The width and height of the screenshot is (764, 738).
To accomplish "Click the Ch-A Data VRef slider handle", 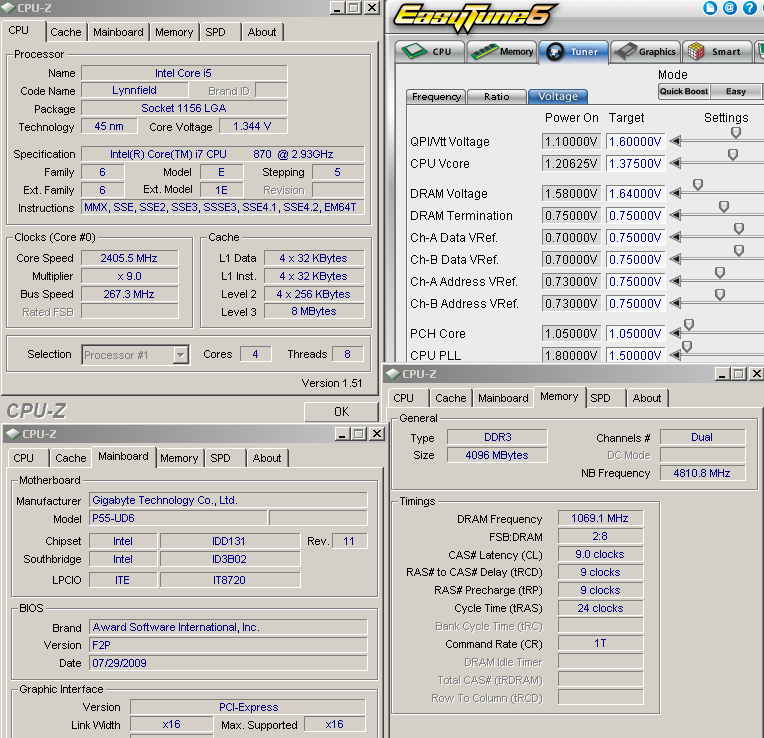I will (739, 228).
